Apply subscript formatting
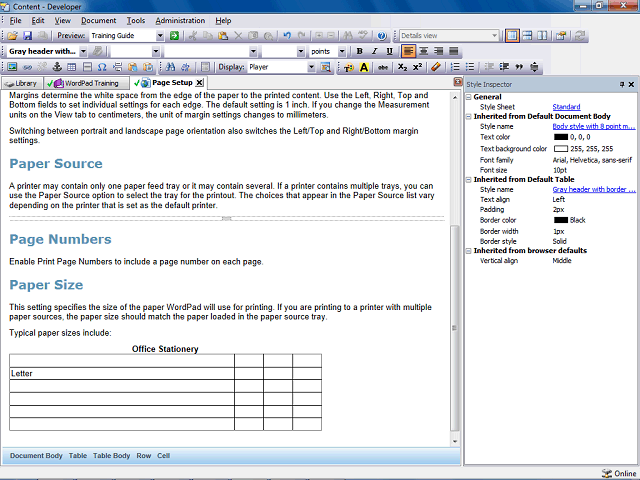640x480 pixels. (402, 67)
